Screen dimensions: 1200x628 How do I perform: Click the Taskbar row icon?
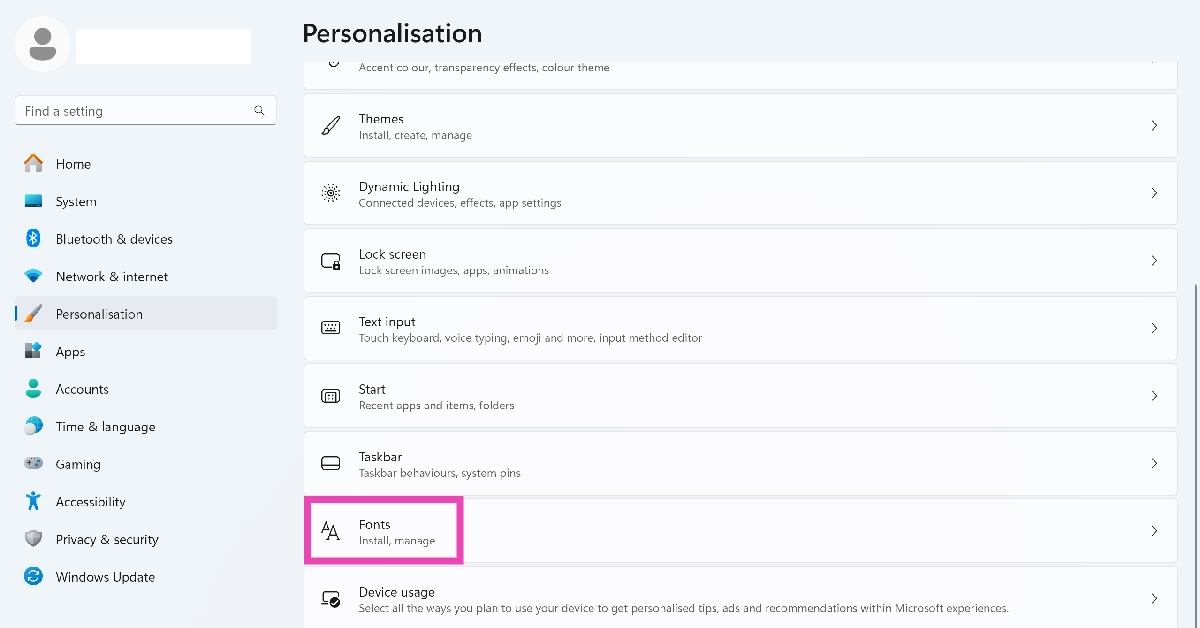[x=331, y=464]
